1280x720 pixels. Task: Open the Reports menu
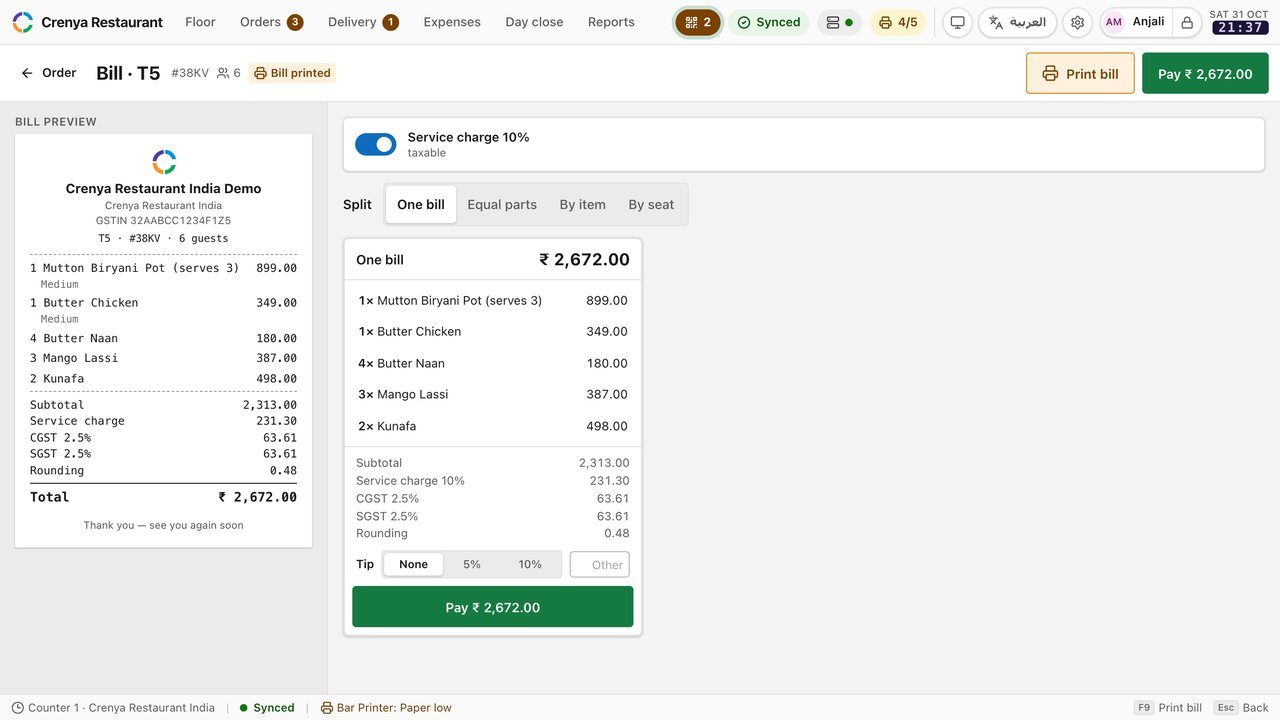(x=611, y=22)
